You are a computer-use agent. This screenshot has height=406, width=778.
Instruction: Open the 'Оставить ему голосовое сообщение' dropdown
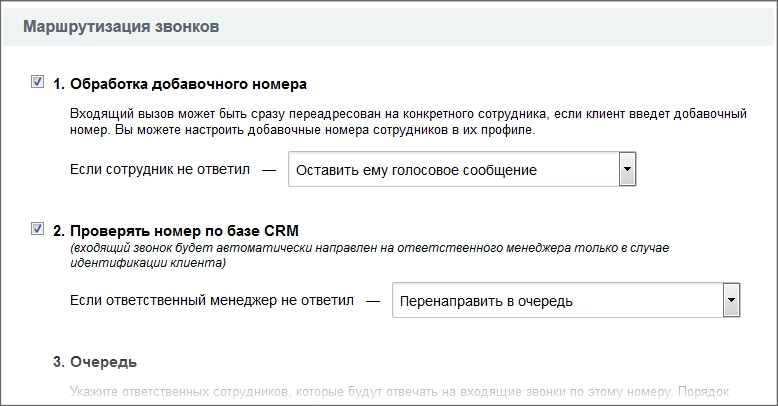(x=462, y=170)
